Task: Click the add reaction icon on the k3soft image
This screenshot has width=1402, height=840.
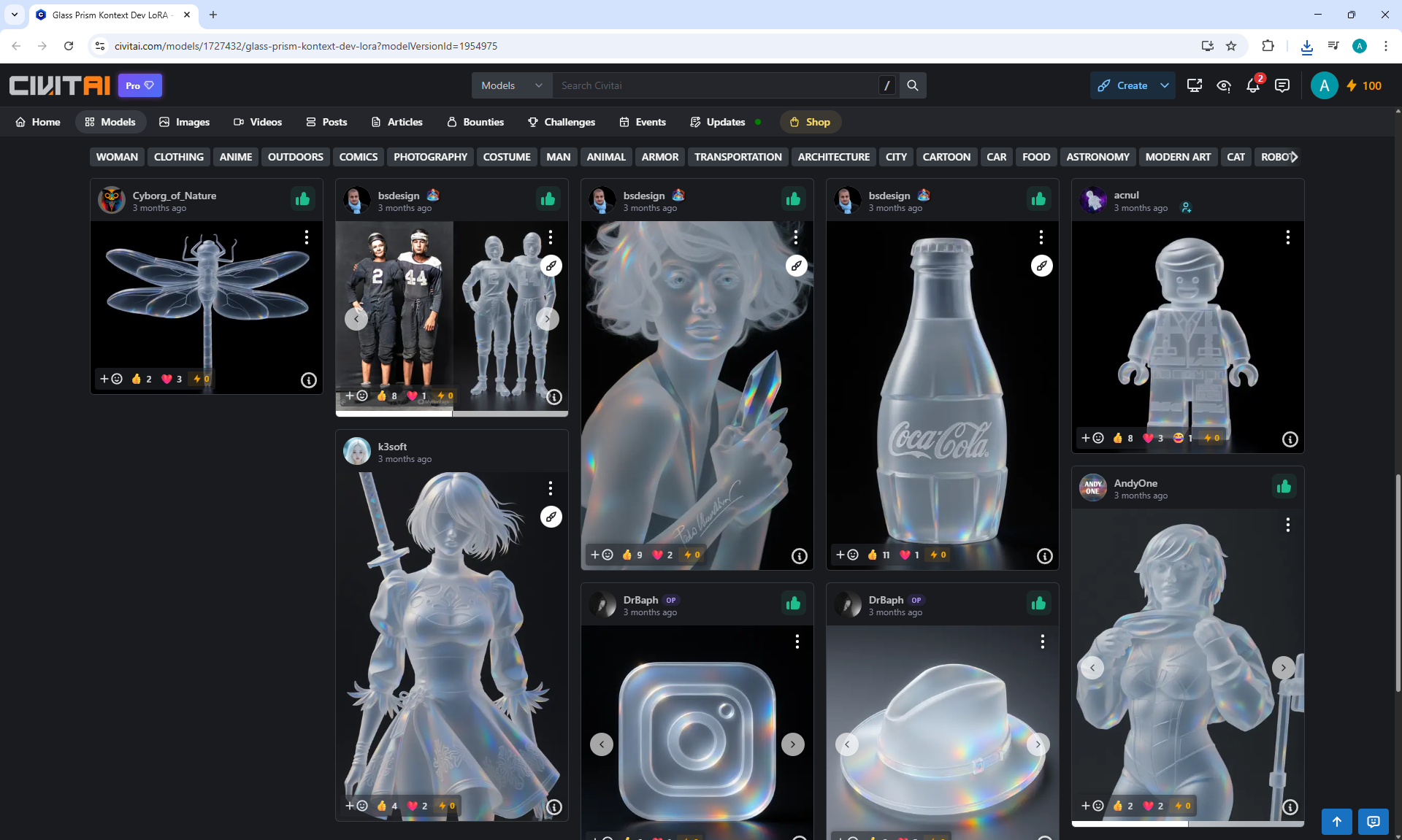Action: point(356,806)
